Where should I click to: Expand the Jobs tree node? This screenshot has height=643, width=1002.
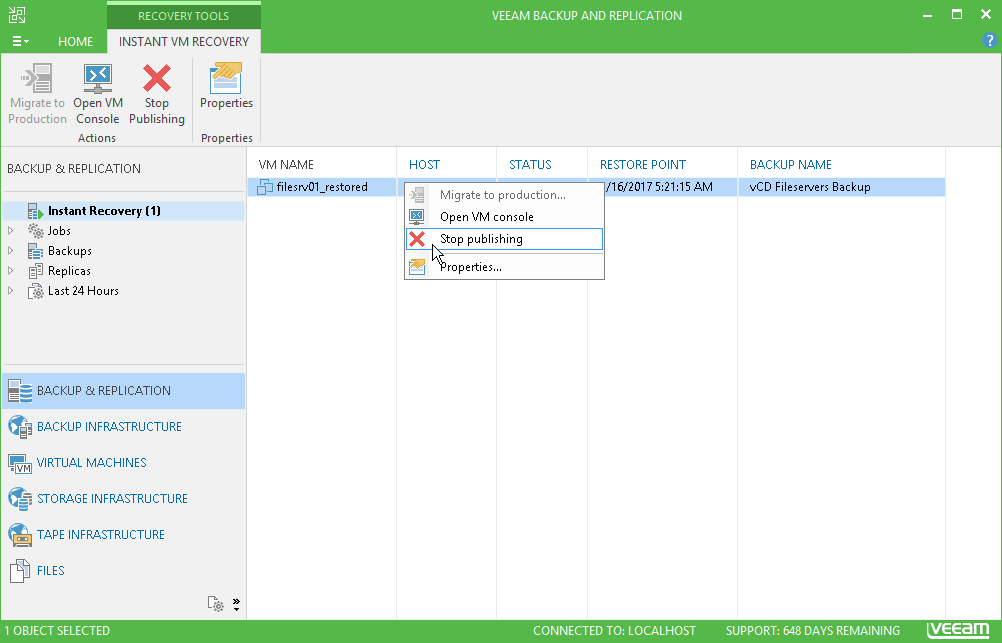[10, 231]
